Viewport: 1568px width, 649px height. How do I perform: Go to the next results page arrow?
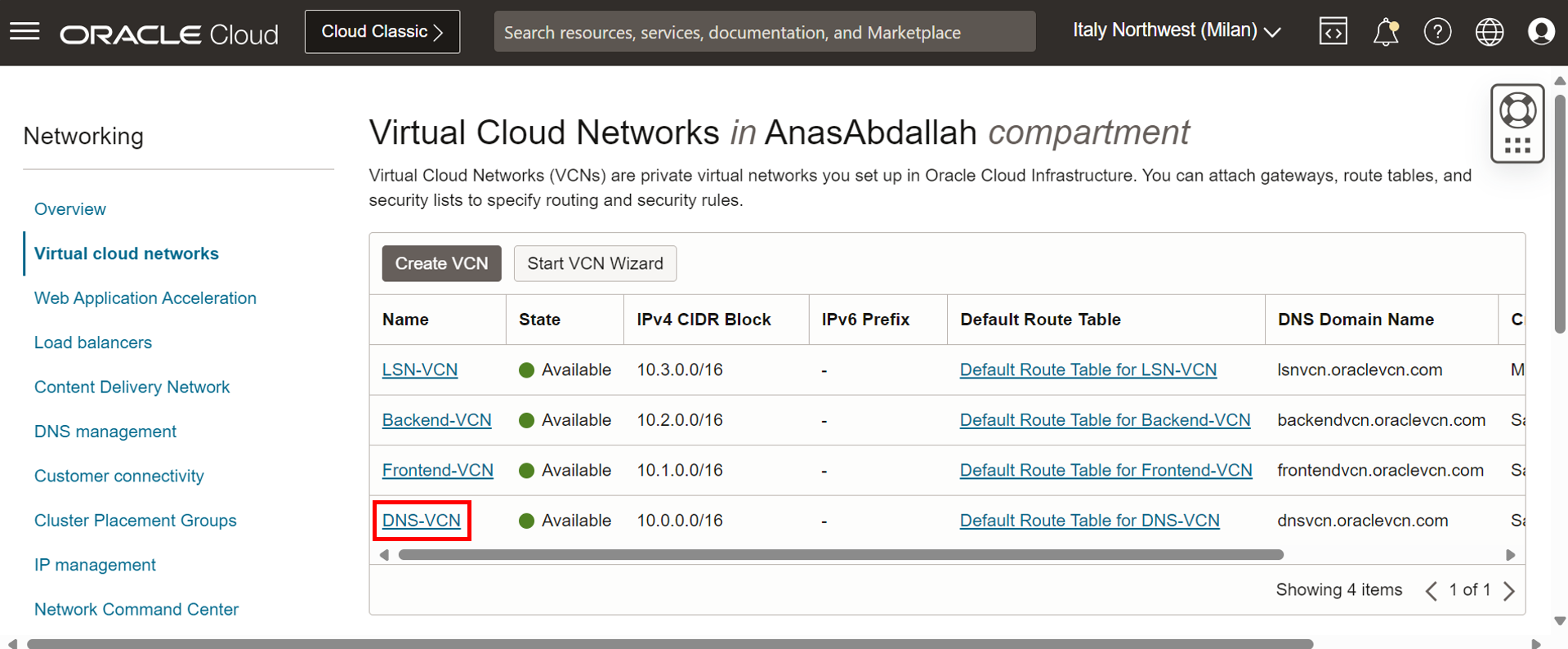[x=1509, y=590]
